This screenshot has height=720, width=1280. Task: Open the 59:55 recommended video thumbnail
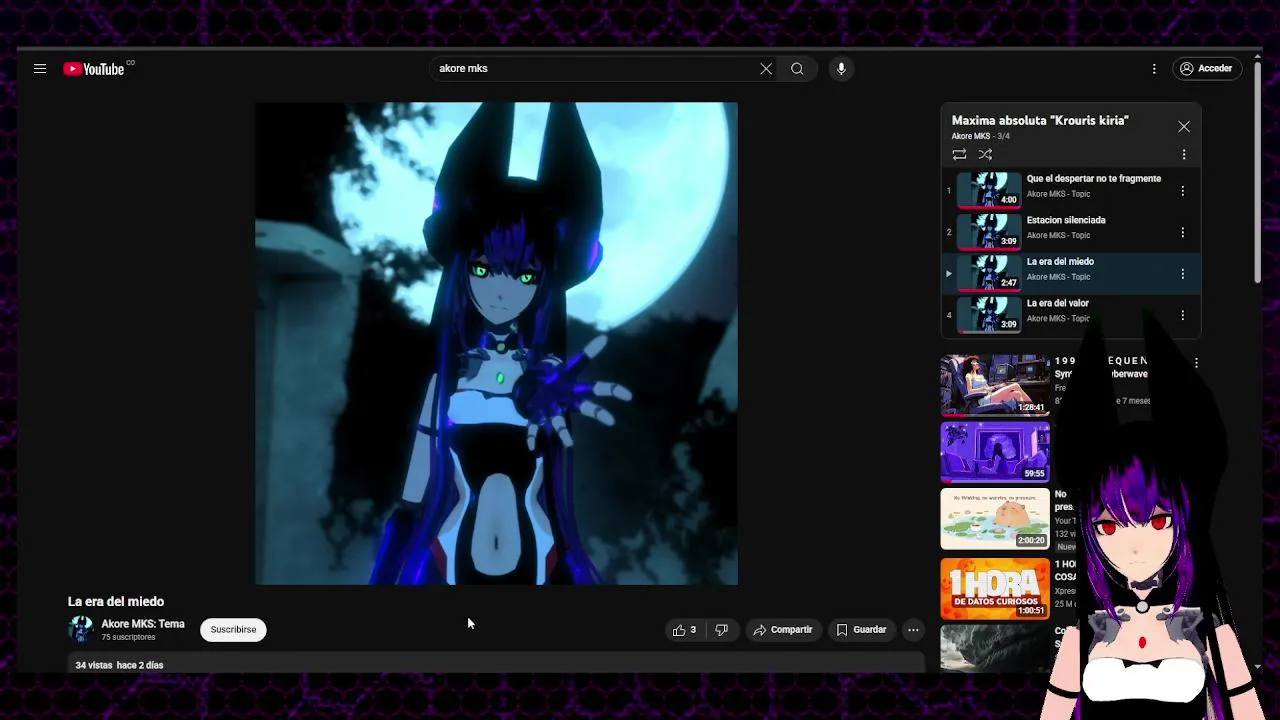(994, 451)
